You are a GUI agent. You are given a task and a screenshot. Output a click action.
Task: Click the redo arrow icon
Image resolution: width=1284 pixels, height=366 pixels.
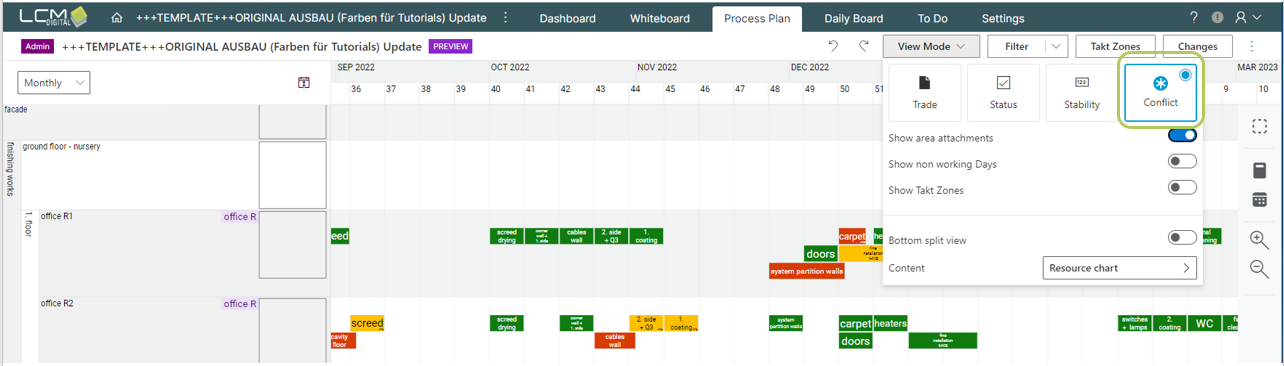(864, 46)
